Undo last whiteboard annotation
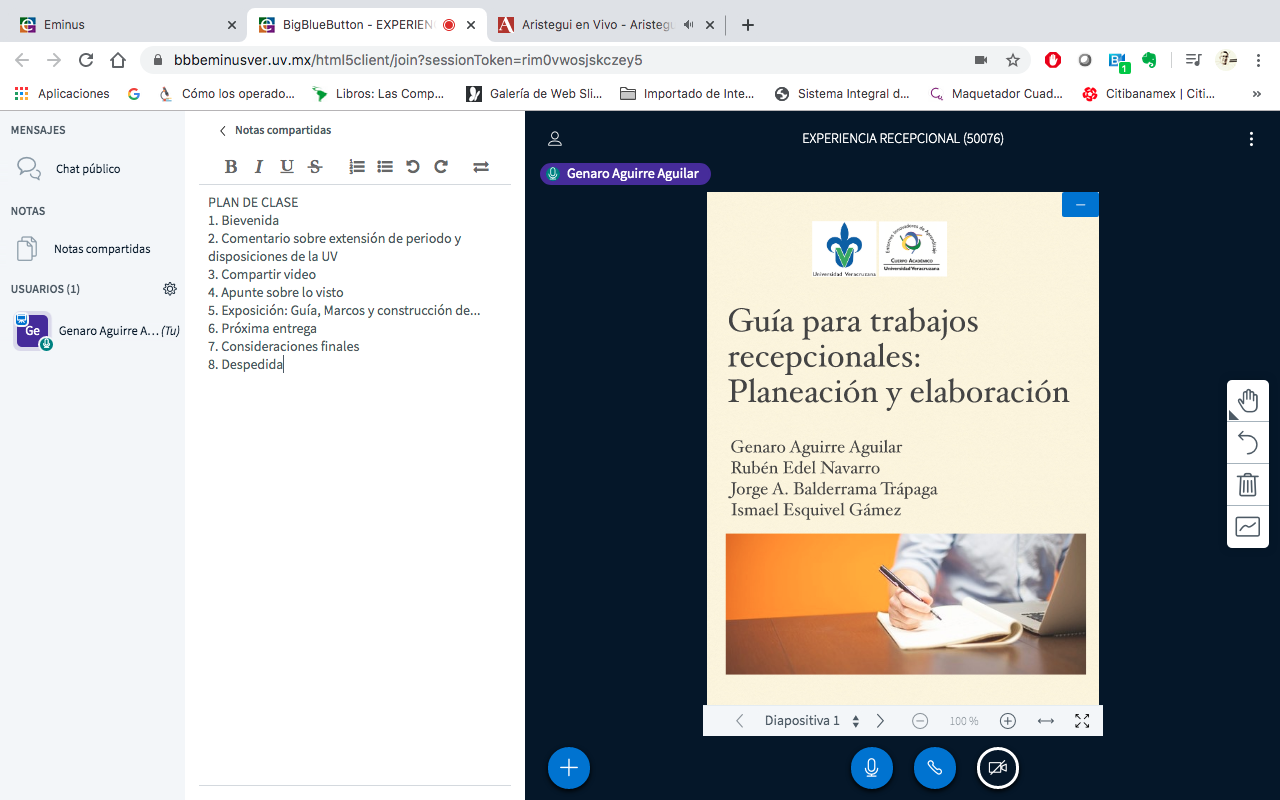 1247,443
